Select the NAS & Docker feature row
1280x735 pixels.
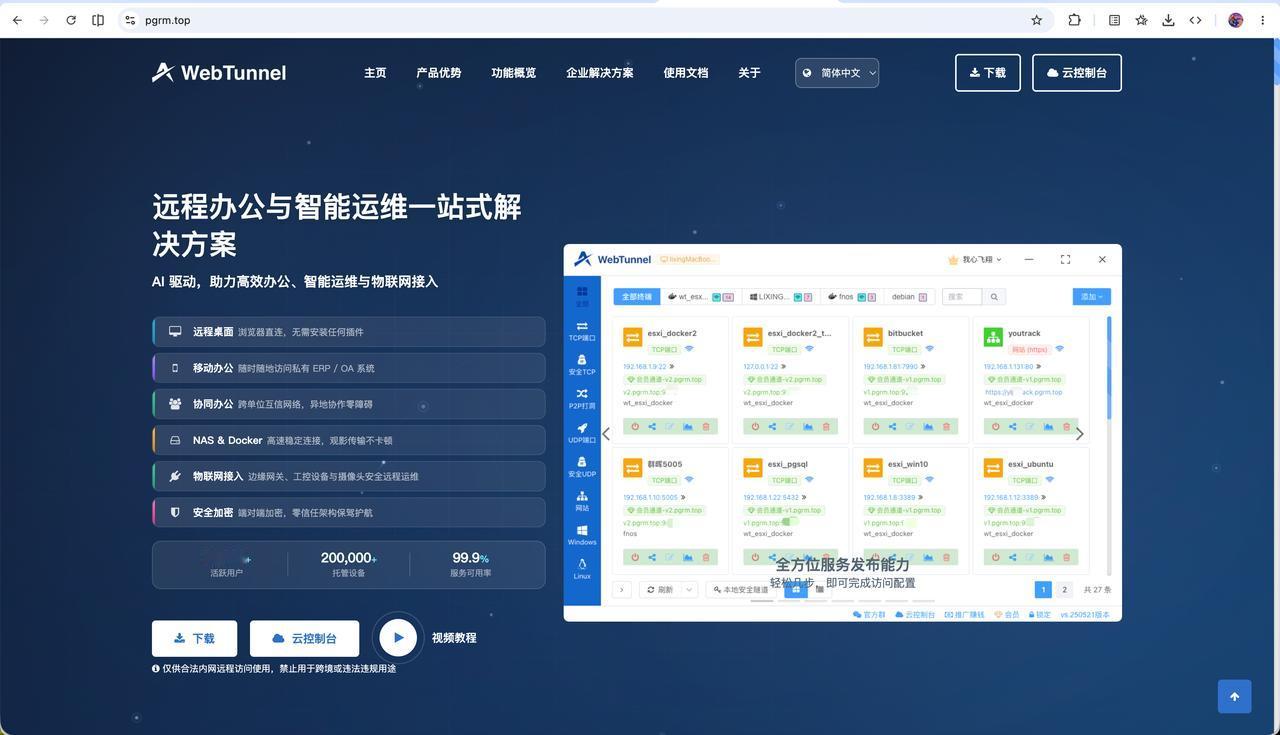point(349,440)
